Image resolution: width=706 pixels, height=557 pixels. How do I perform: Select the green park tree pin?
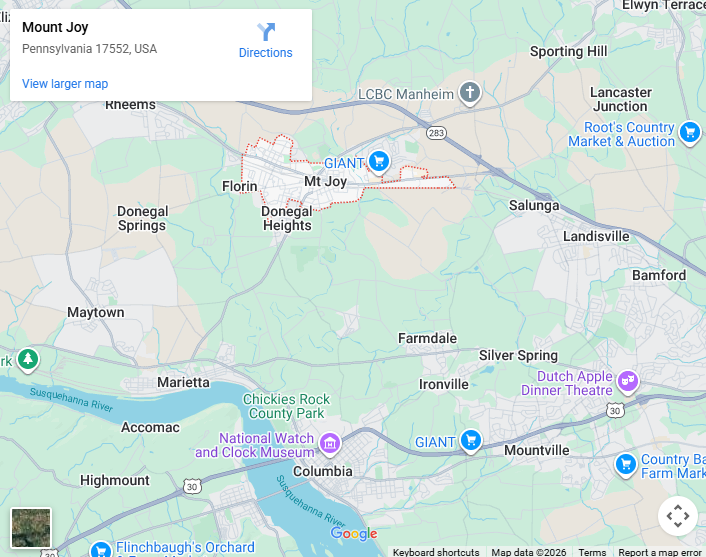(x=28, y=360)
